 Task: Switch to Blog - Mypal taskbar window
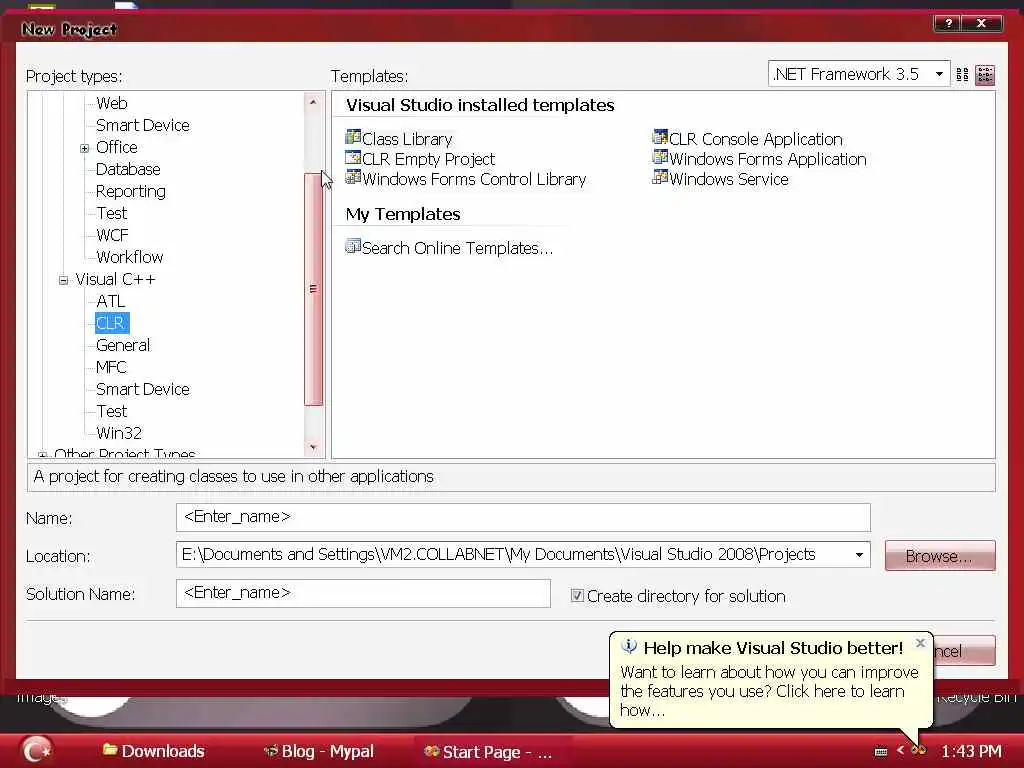click(x=319, y=751)
